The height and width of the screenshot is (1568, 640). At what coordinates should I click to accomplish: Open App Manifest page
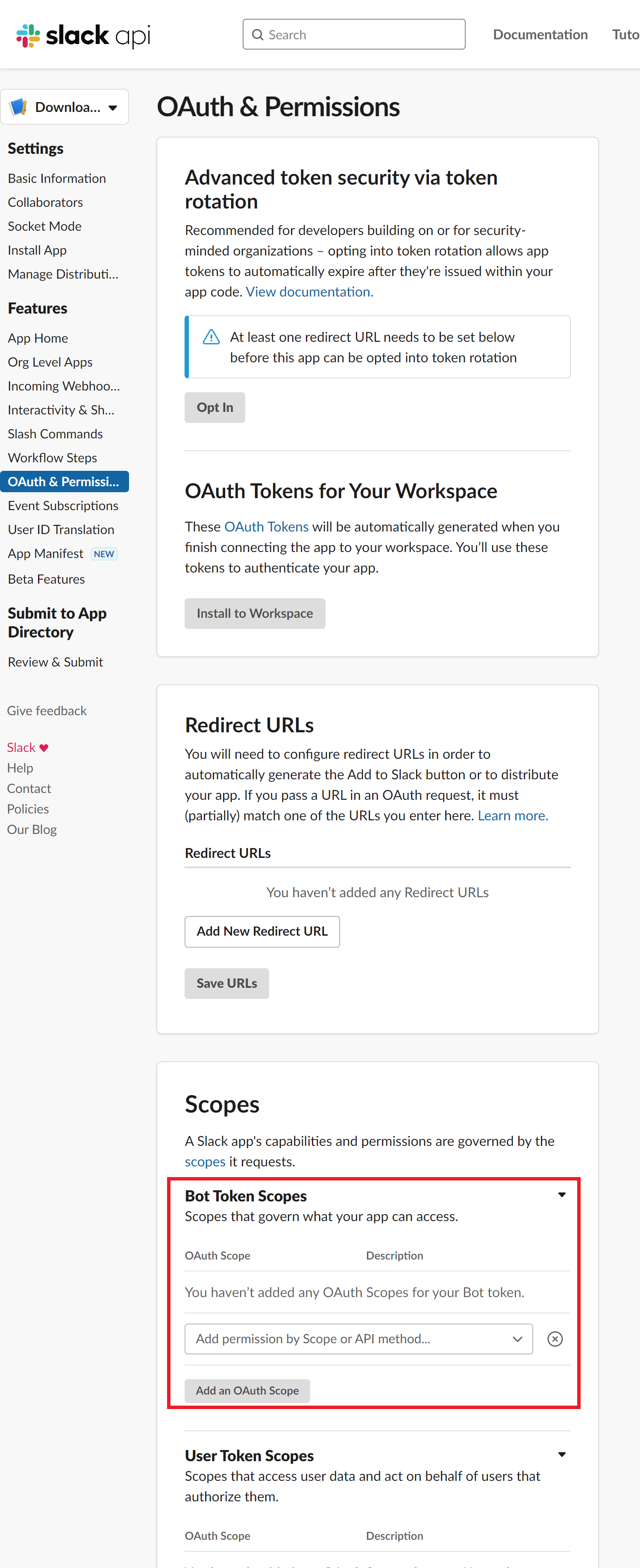46,554
